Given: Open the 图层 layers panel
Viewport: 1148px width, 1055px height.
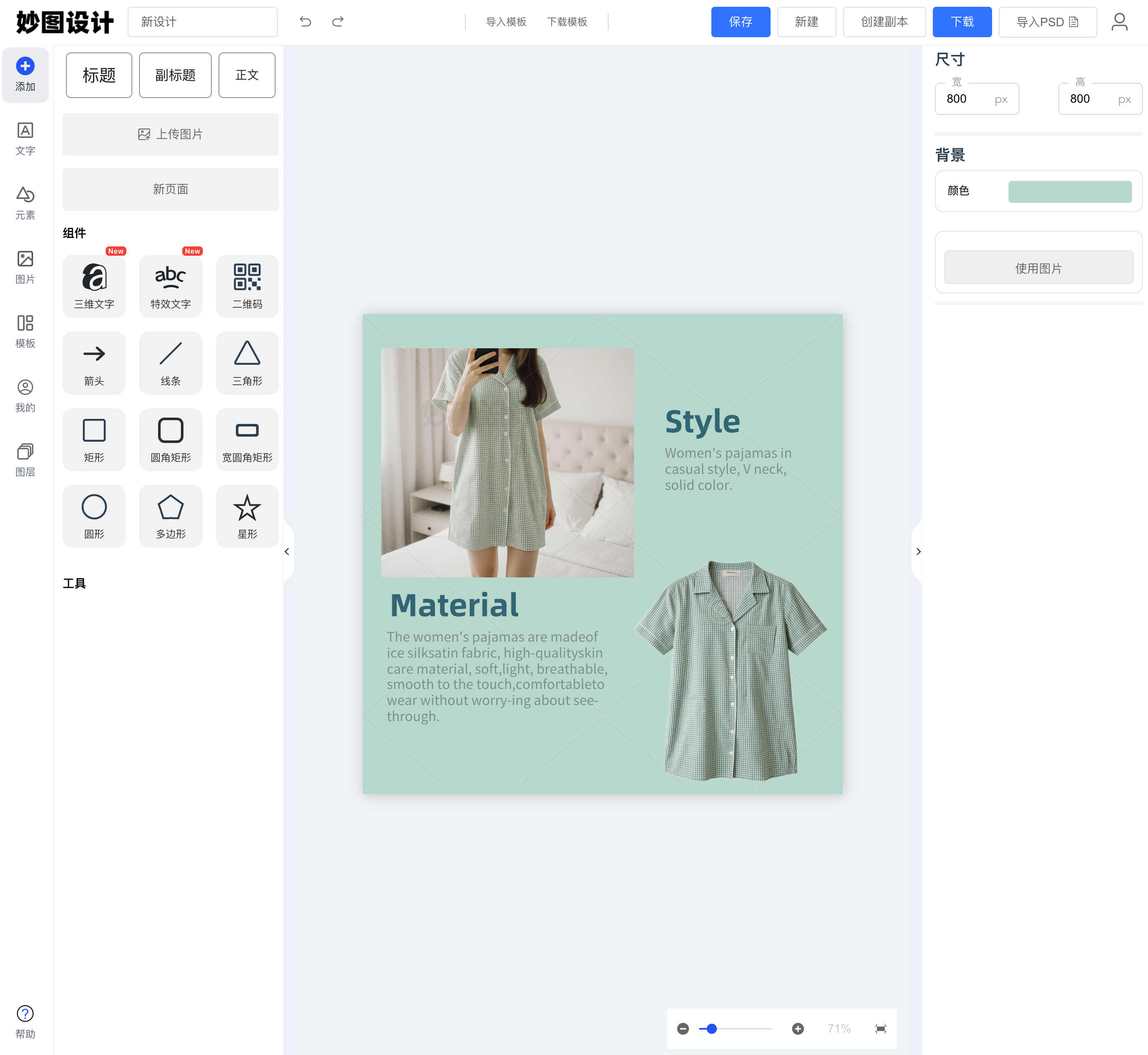Looking at the screenshot, I should (x=25, y=458).
